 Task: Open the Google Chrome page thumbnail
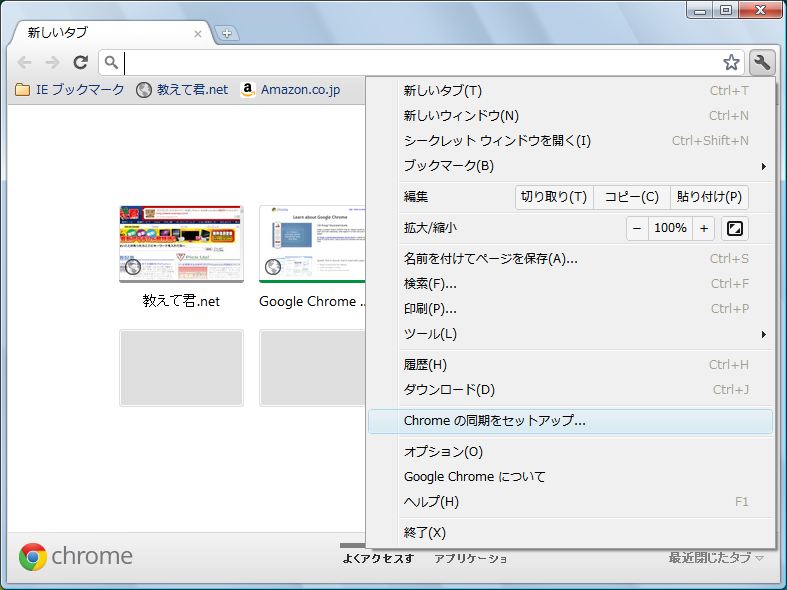click(x=312, y=244)
